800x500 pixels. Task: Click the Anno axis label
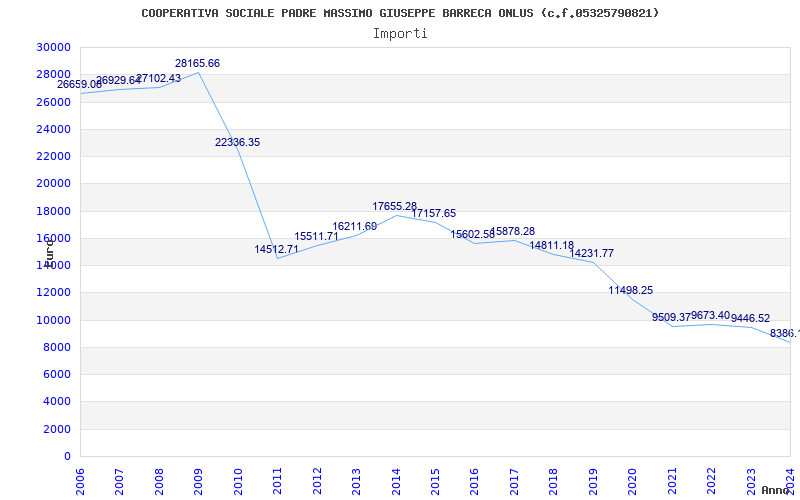coord(776,490)
